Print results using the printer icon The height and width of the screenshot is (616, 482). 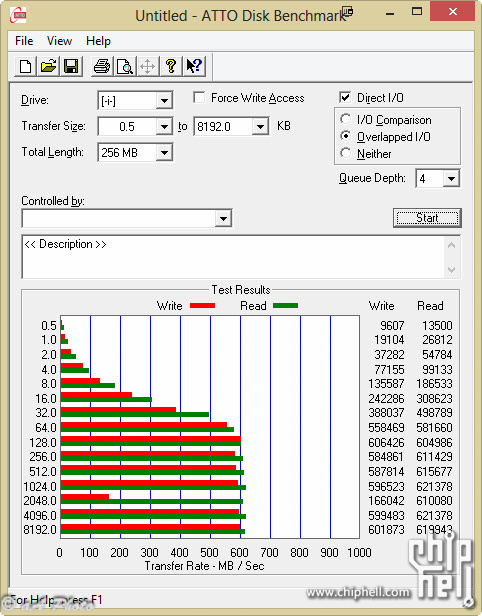[x=102, y=66]
